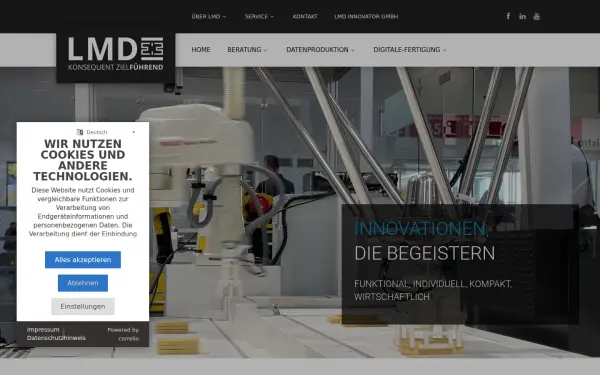600x375 pixels.
Task: Open the YouTube social icon
Action: pos(536,16)
